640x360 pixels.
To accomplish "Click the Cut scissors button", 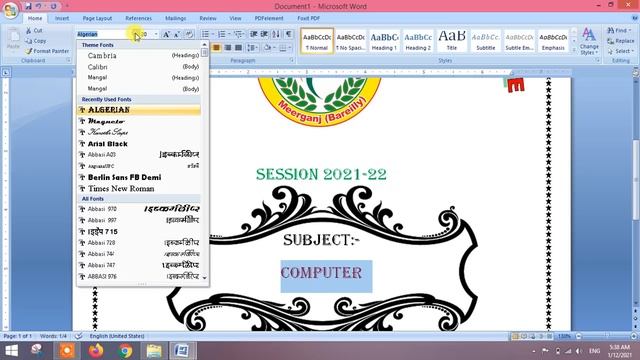I will coord(34,31).
